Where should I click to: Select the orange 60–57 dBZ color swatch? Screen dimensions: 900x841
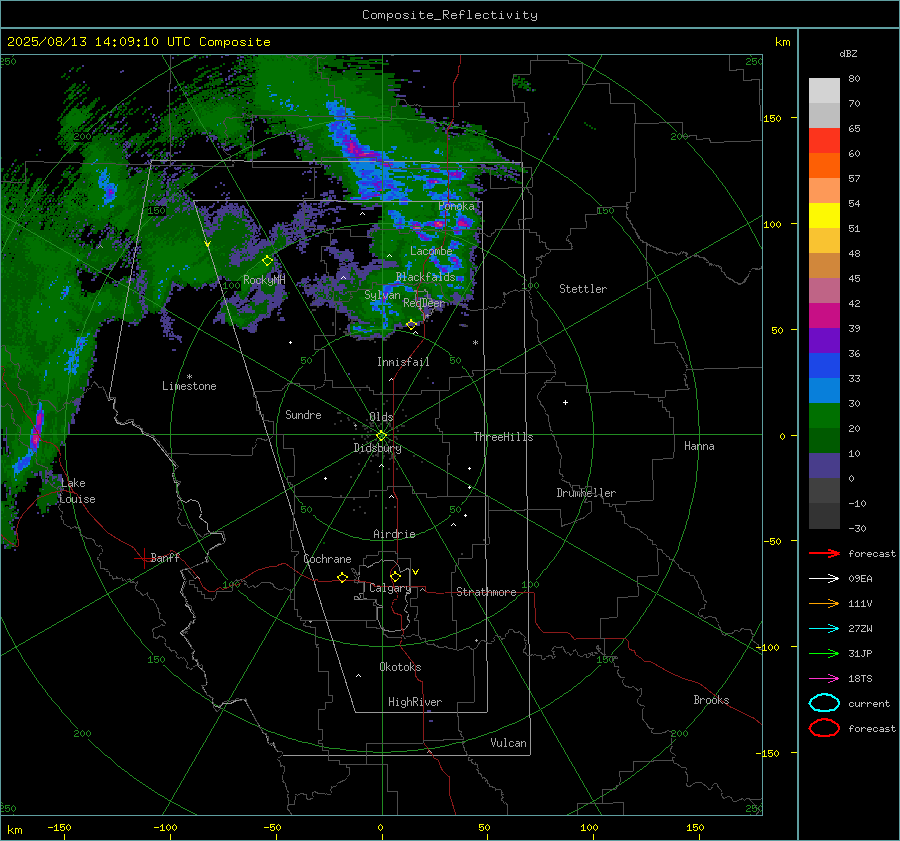(824, 166)
